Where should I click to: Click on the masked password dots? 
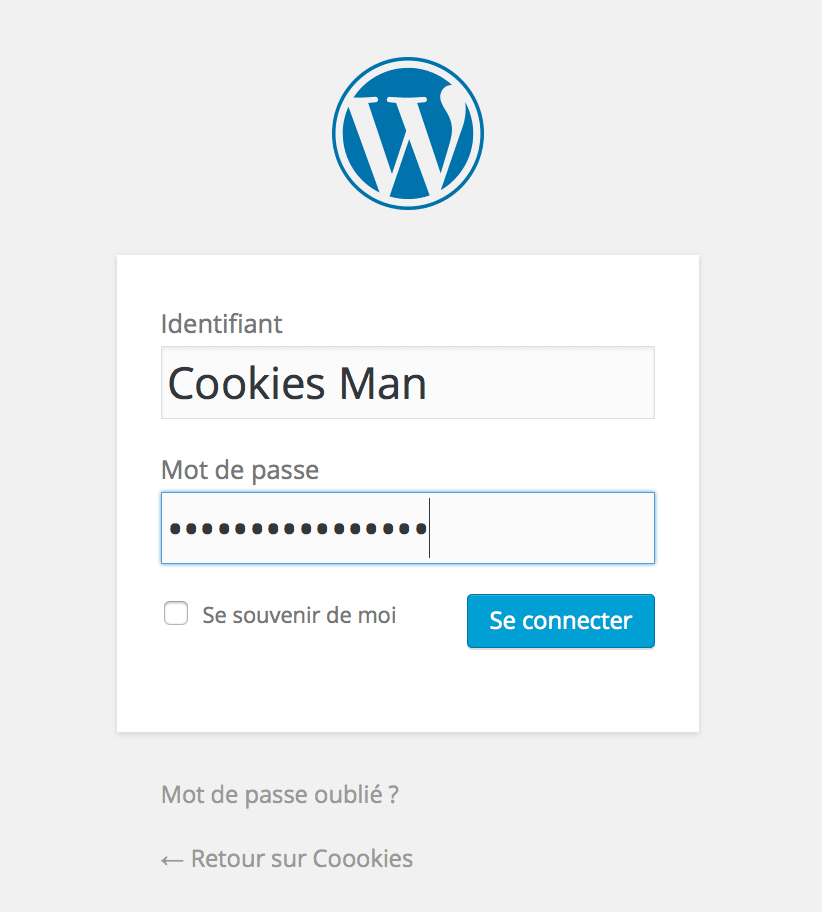click(298, 529)
